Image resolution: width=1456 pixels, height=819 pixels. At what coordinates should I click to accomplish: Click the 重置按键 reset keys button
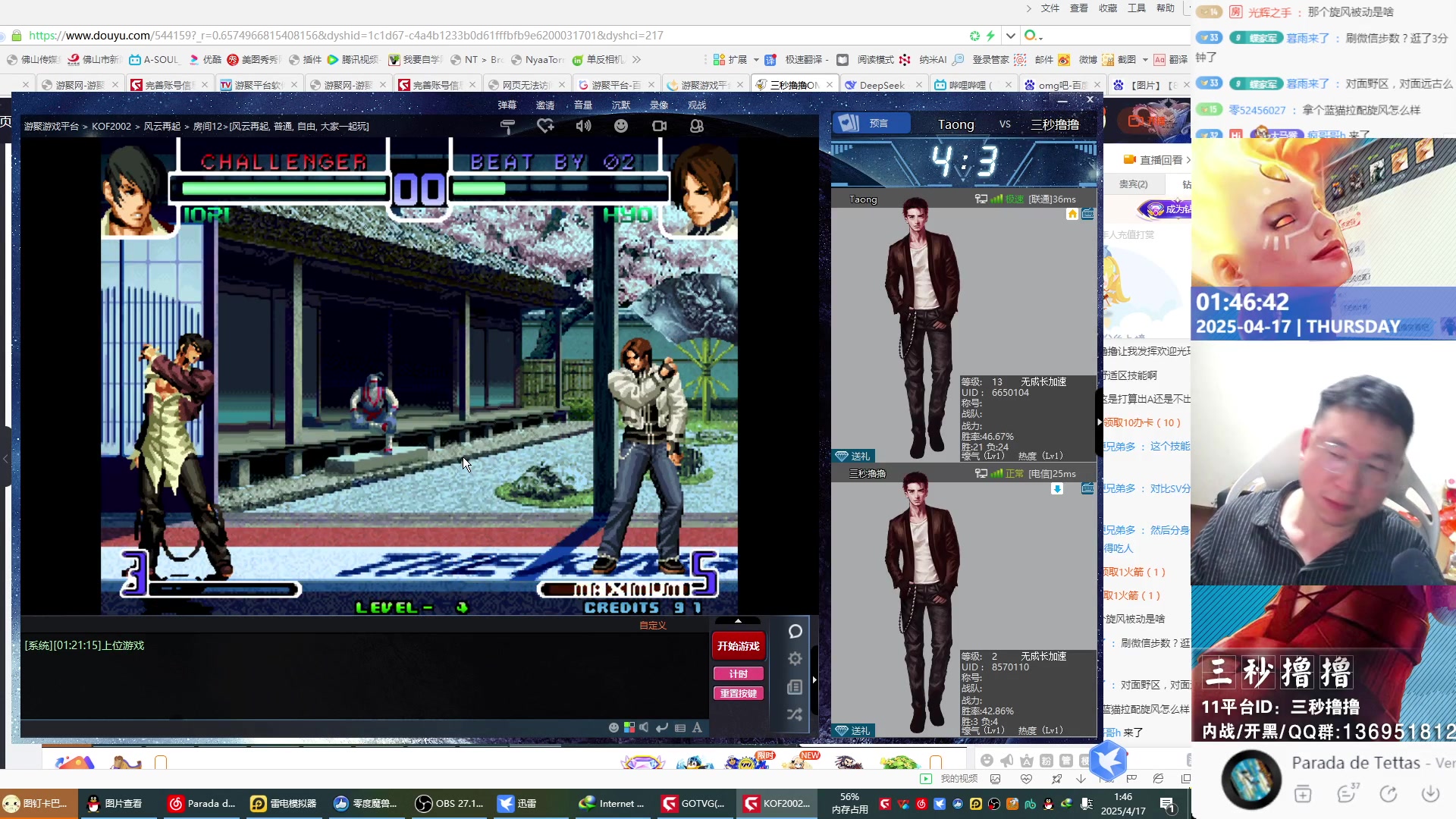pos(738,693)
